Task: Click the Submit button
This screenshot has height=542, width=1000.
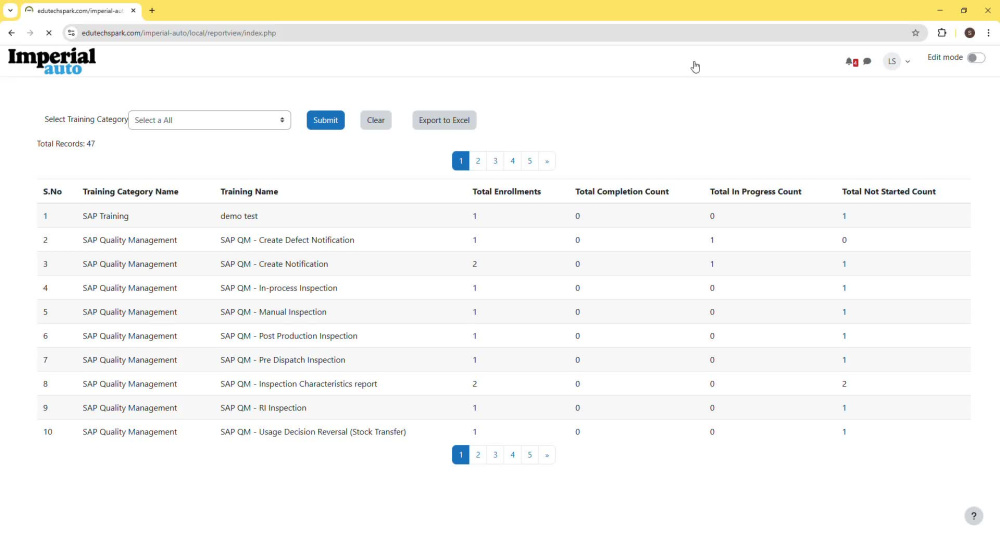Action: point(325,120)
